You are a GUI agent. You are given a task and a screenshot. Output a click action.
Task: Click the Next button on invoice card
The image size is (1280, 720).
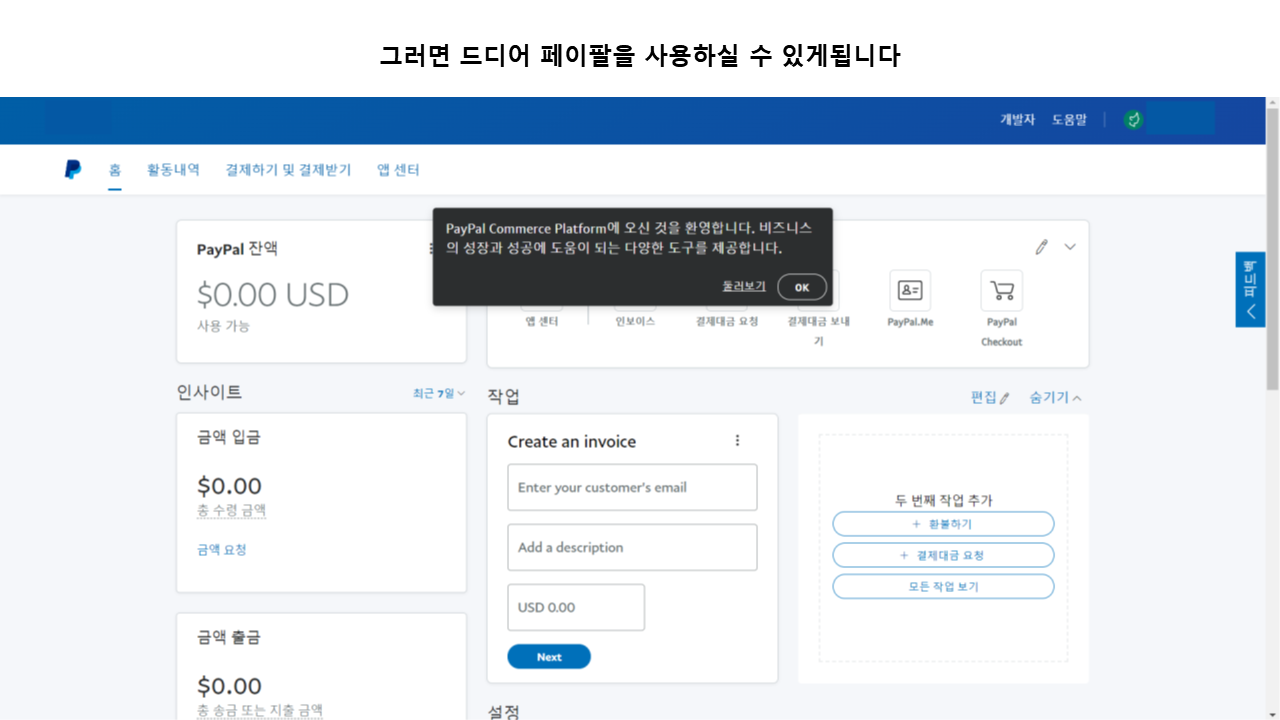(549, 657)
